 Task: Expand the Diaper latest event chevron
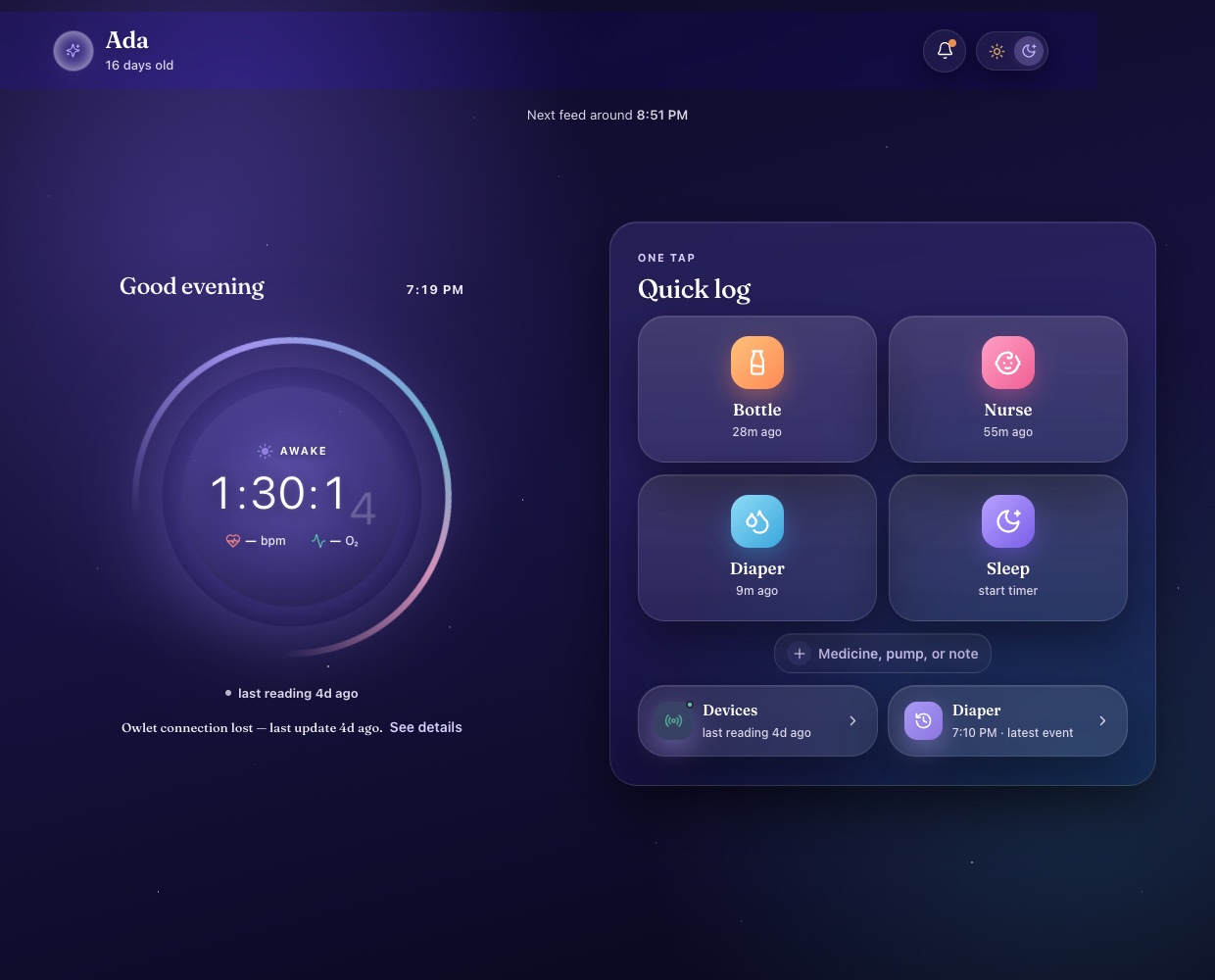tap(1102, 720)
